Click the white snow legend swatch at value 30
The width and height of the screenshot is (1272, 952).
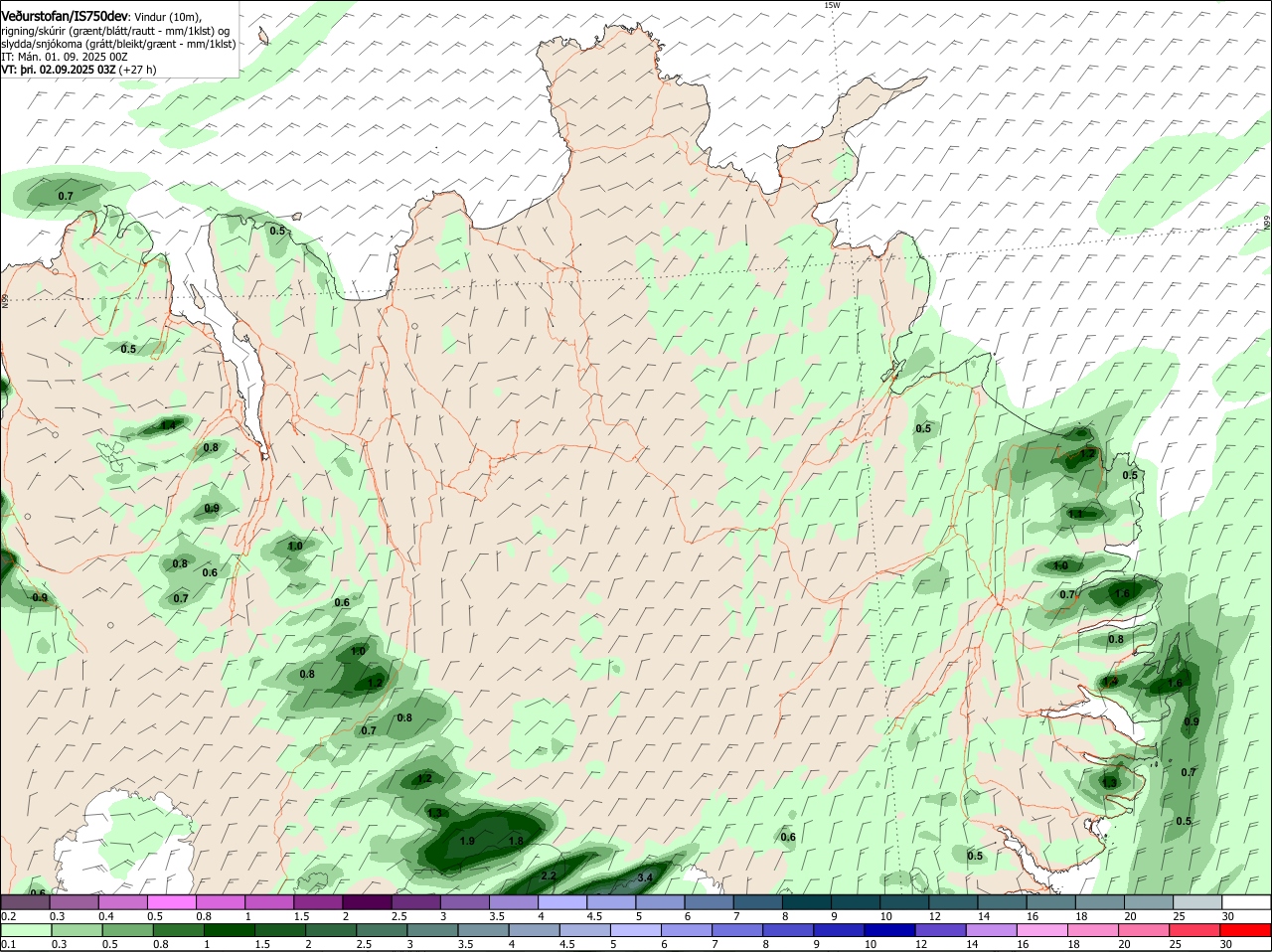(x=1246, y=902)
